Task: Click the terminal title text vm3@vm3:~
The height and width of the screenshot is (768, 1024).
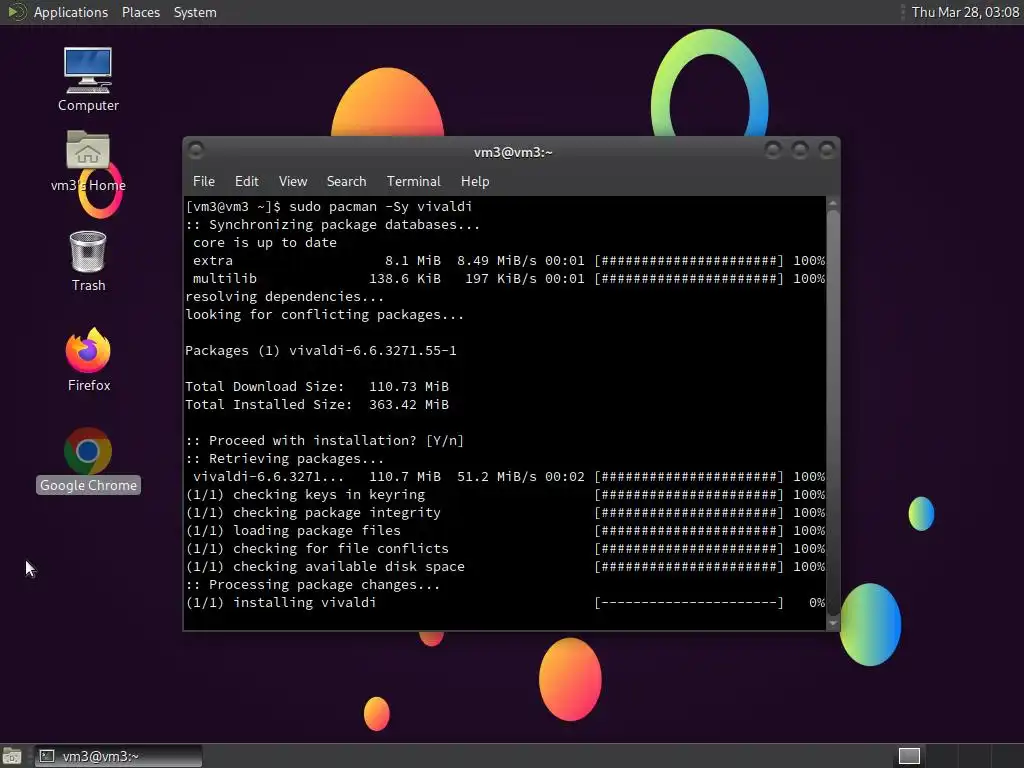Action: [513, 152]
